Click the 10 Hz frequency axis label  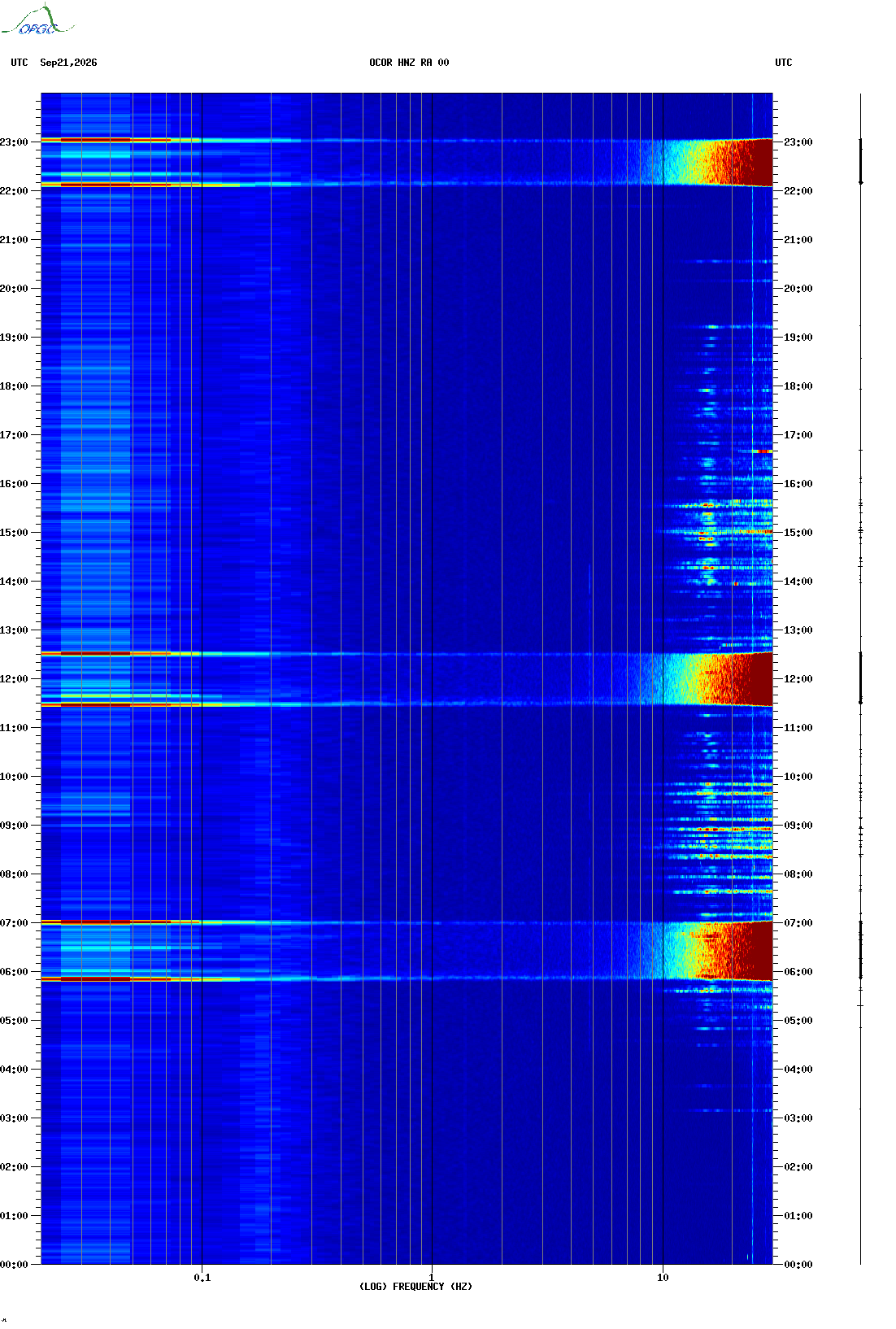coord(663,1278)
